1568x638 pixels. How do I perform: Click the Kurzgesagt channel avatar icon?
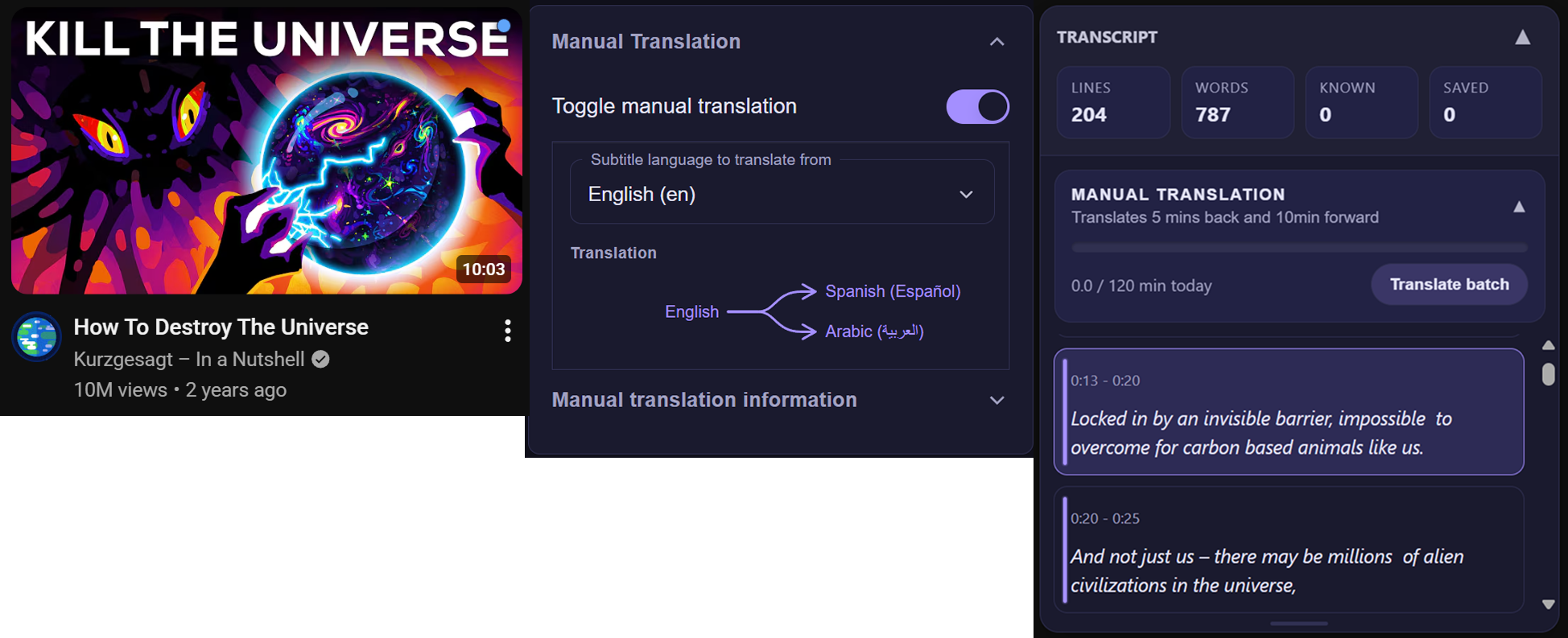37,336
